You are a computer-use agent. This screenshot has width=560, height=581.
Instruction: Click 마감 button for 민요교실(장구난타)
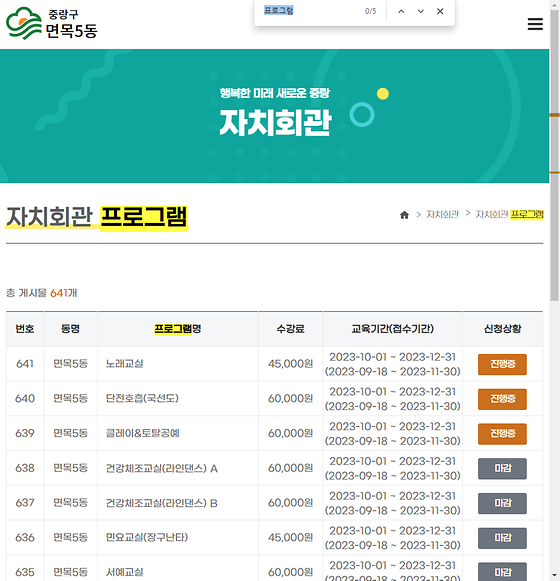point(502,538)
